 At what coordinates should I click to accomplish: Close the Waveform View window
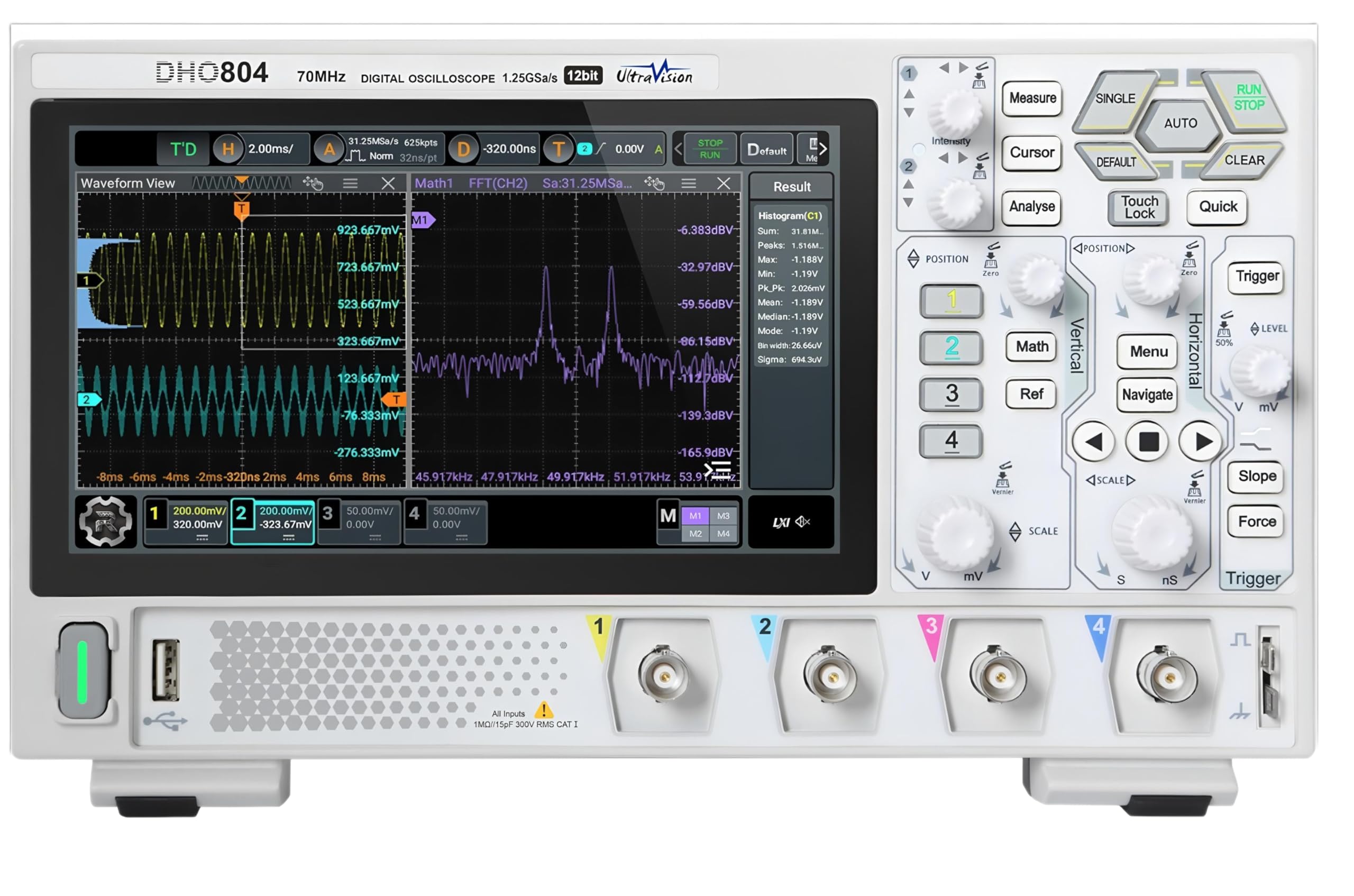[x=388, y=184]
